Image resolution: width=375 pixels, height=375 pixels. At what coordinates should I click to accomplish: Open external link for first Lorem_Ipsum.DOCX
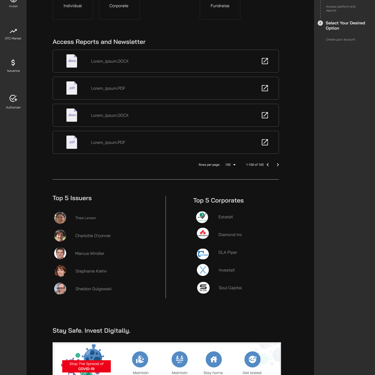(x=264, y=61)
